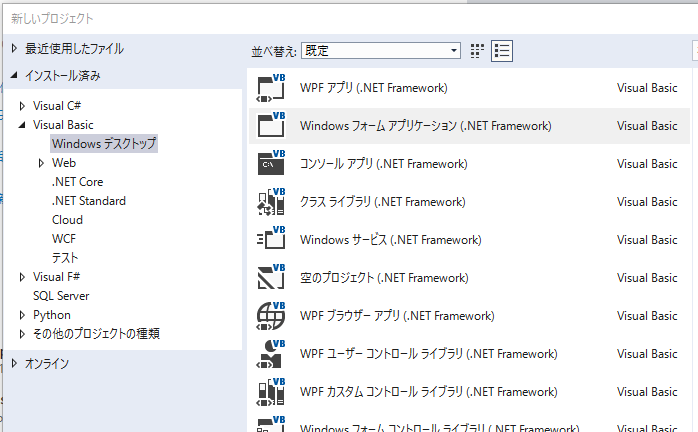Click the WPF アプリ template icon
Image resolution: width=698 pixels, height=432 pixels.
[272, 88]
